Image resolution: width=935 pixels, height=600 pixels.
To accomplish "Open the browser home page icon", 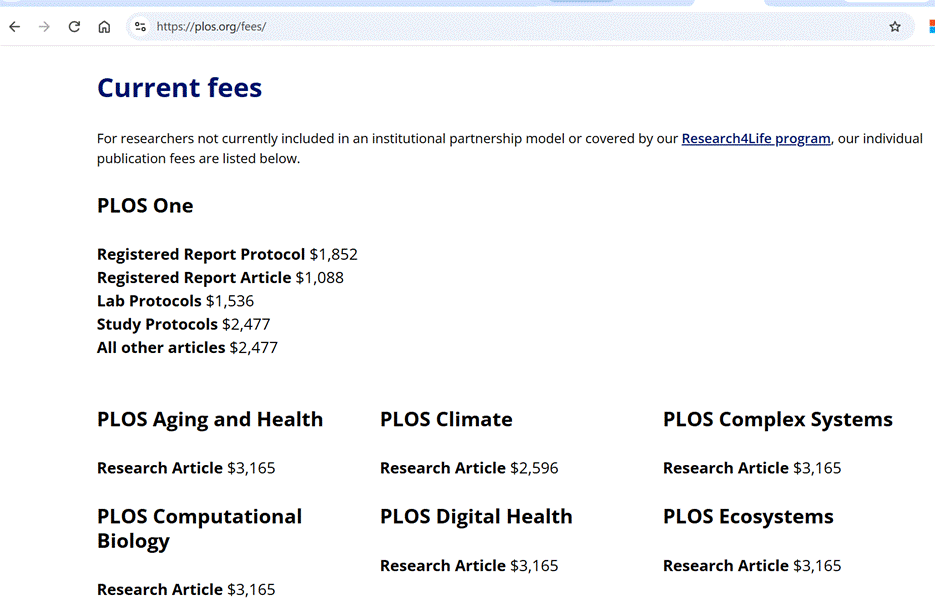I will pos(104,27).
